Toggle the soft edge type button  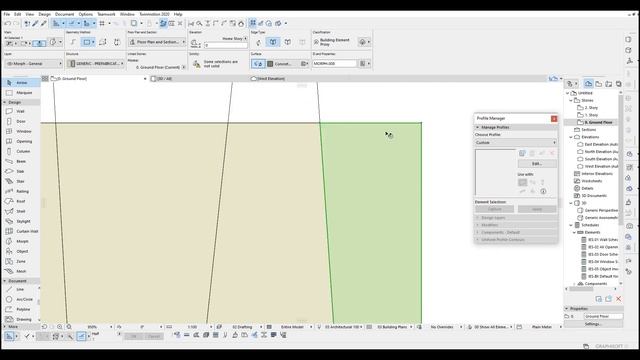tap(288, 42)
